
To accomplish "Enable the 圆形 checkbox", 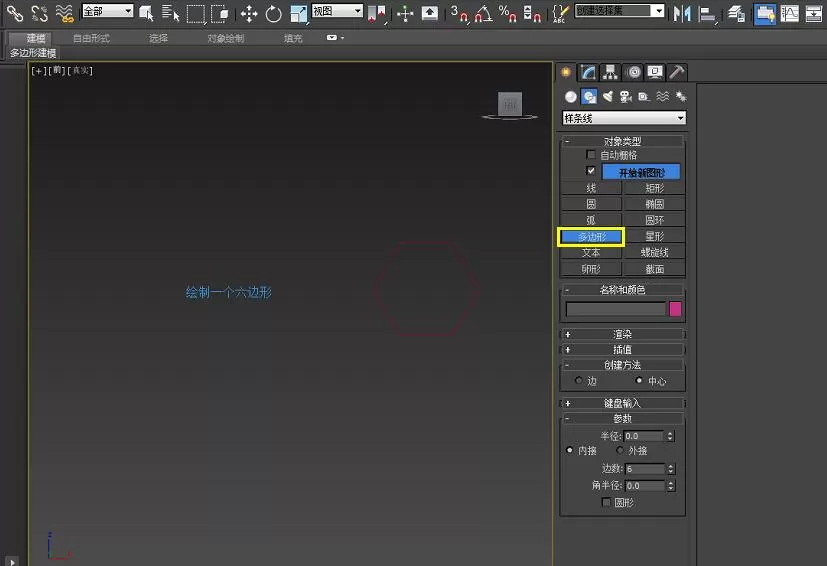I will [607, 502].
